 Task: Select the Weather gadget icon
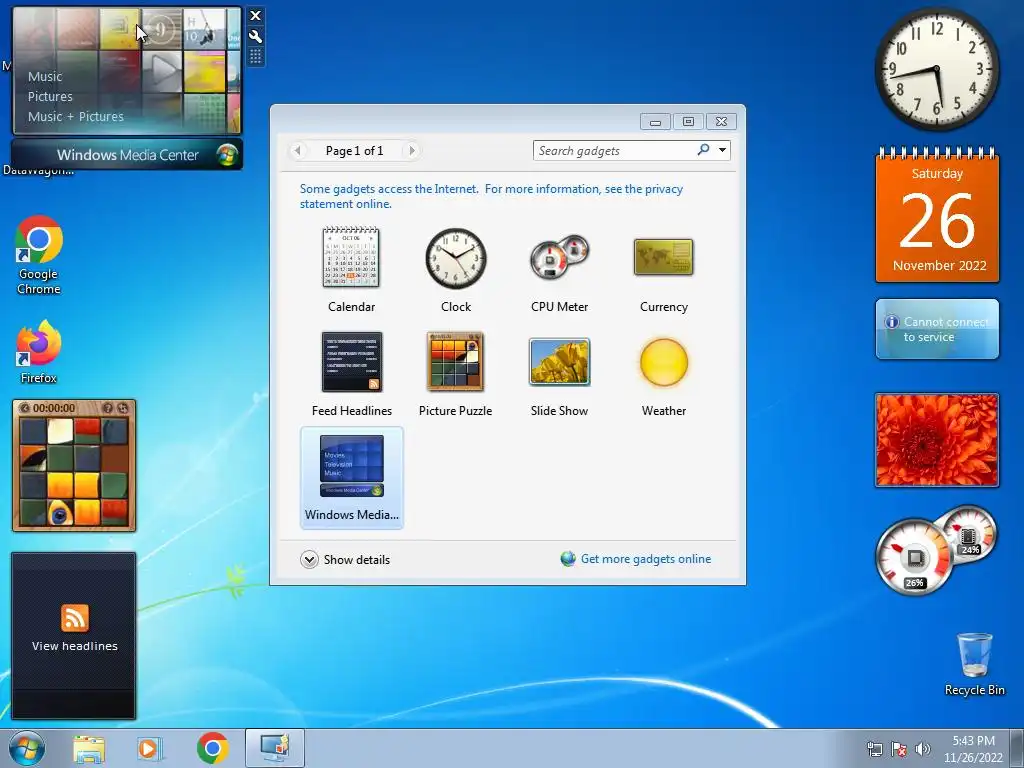(x=664, y=362)
